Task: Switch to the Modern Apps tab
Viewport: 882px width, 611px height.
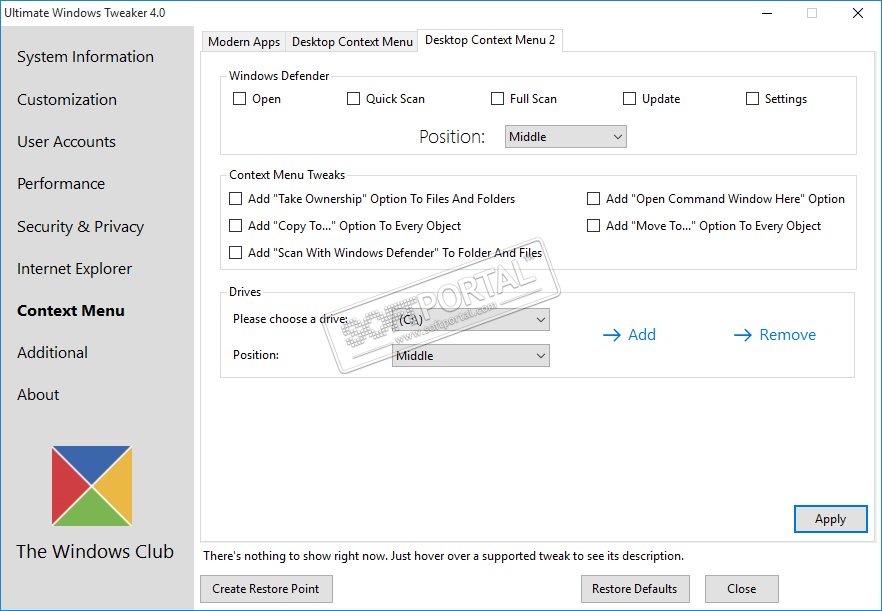Action: point(244,42)
